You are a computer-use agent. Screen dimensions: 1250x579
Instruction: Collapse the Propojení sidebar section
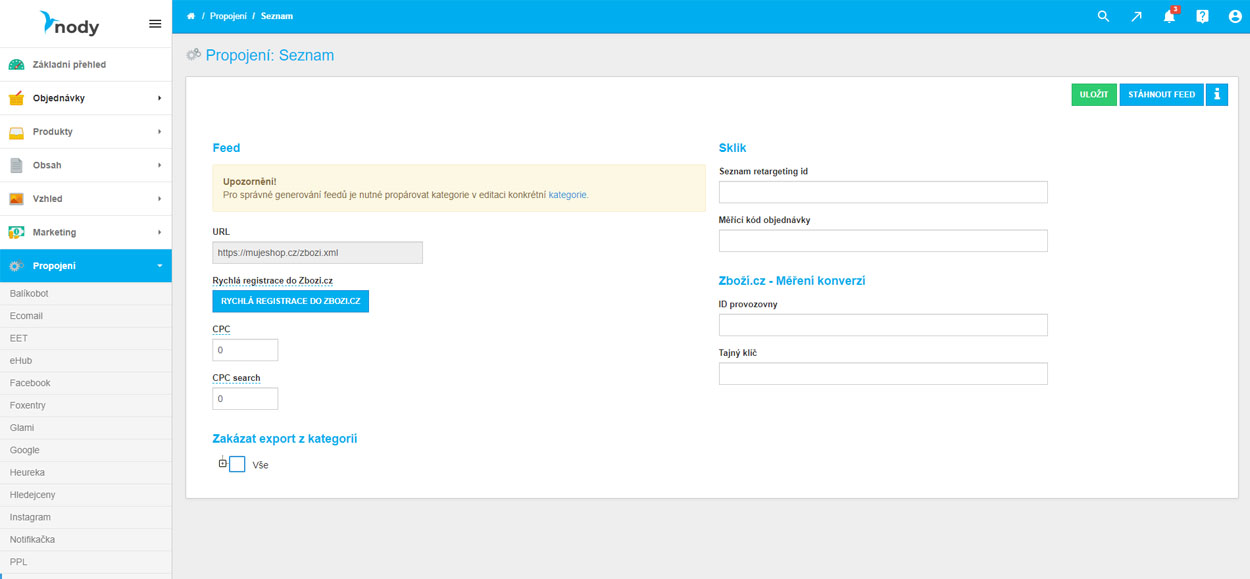[85, 266]
